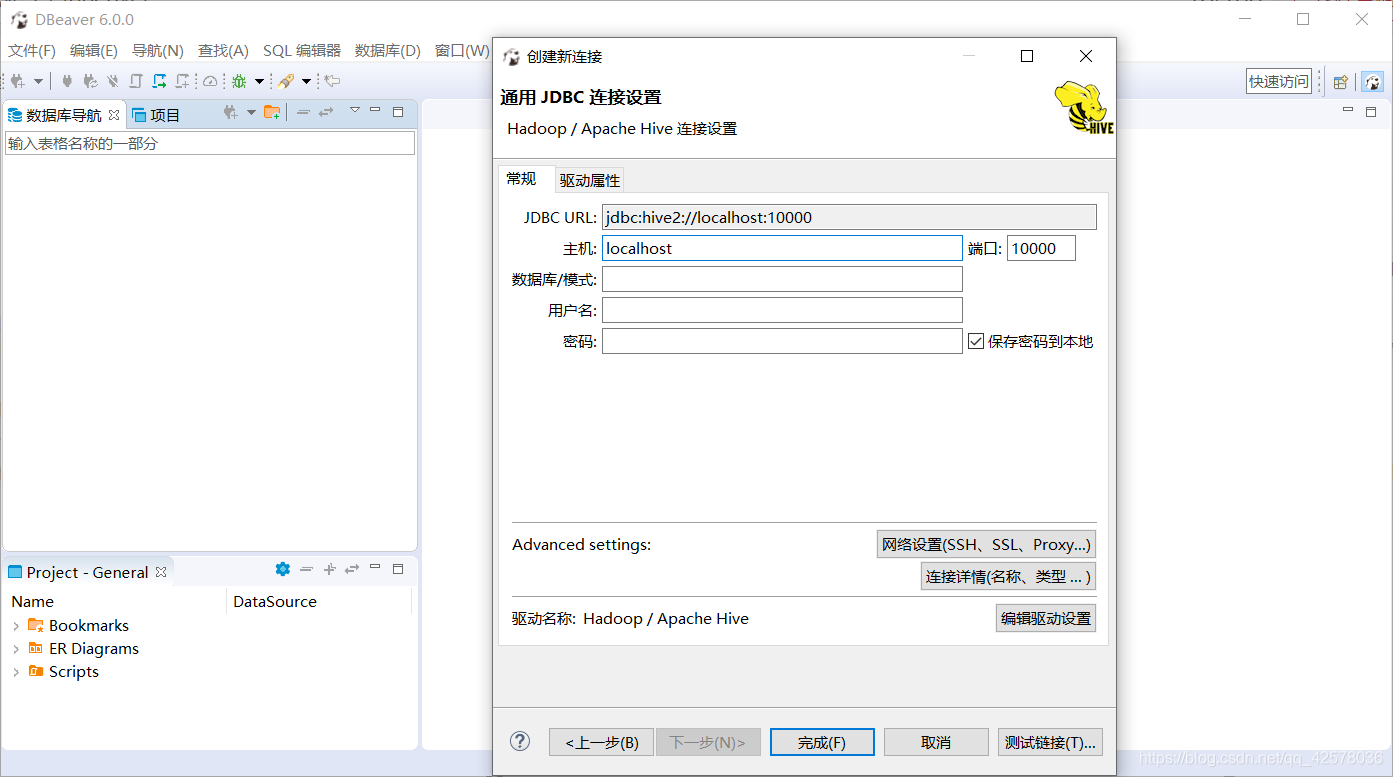
Task: Click the 快速访问 quick access box
Action: point(1279,82)
